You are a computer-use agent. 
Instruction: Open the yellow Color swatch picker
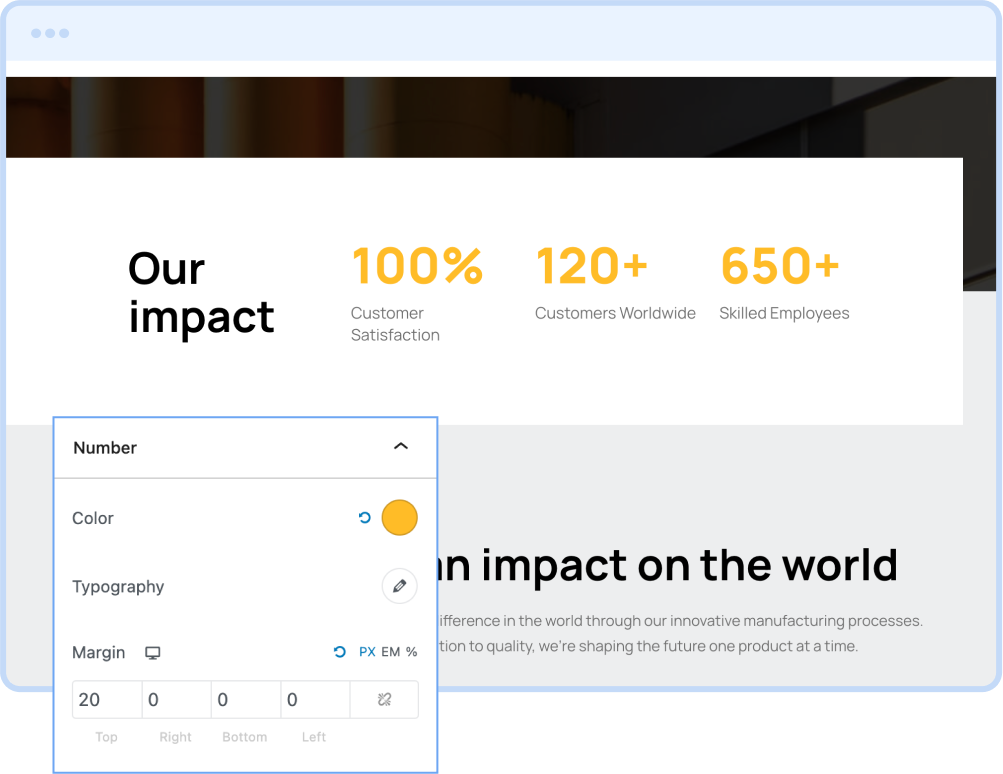point(400,517)
